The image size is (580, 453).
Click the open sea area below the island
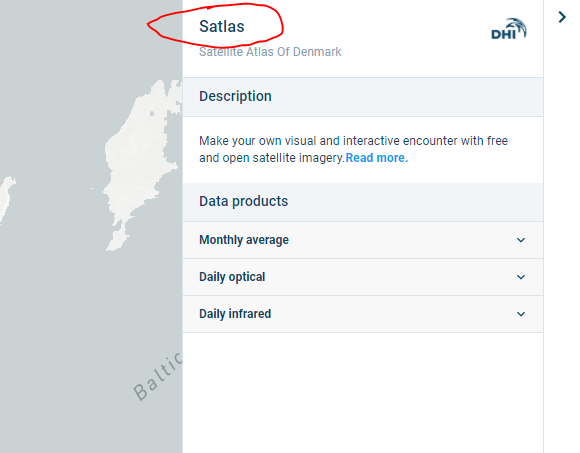92,314
